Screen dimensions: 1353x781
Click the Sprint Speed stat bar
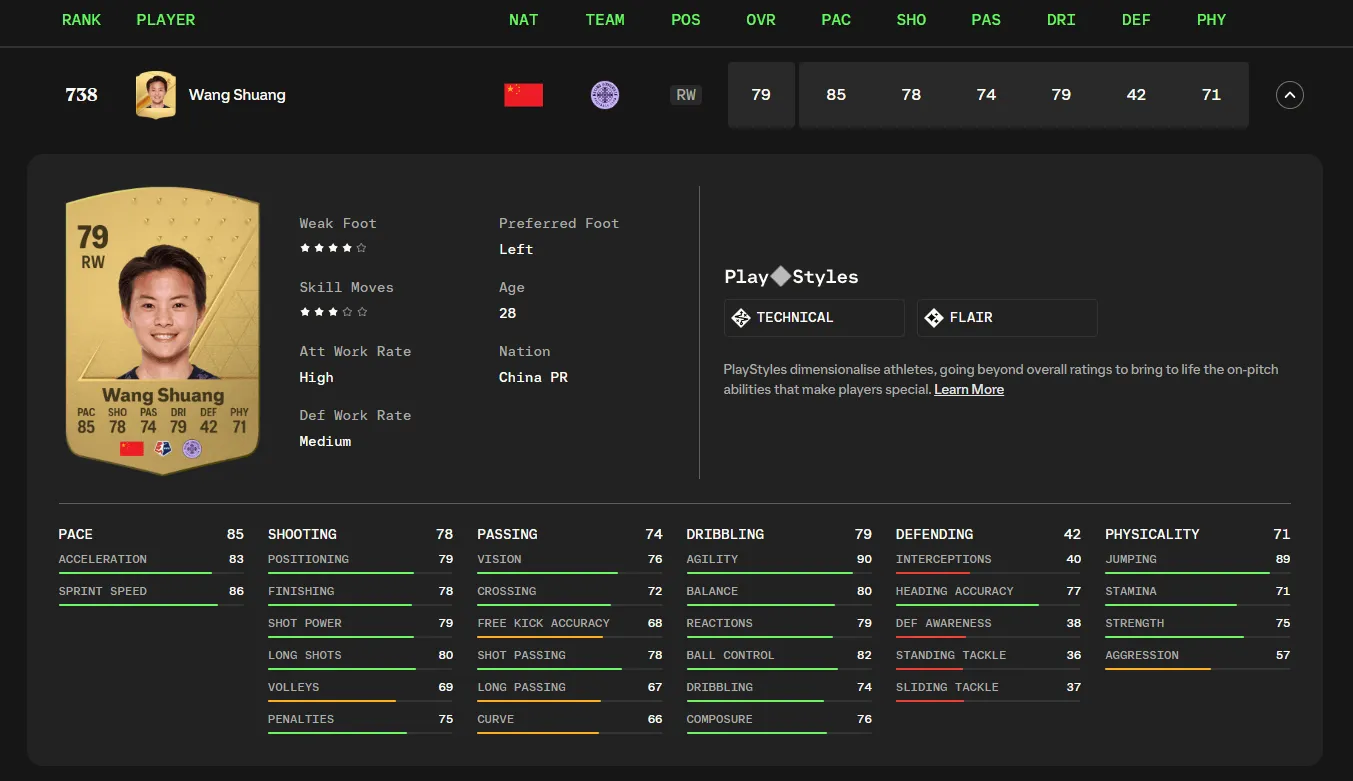151,605
